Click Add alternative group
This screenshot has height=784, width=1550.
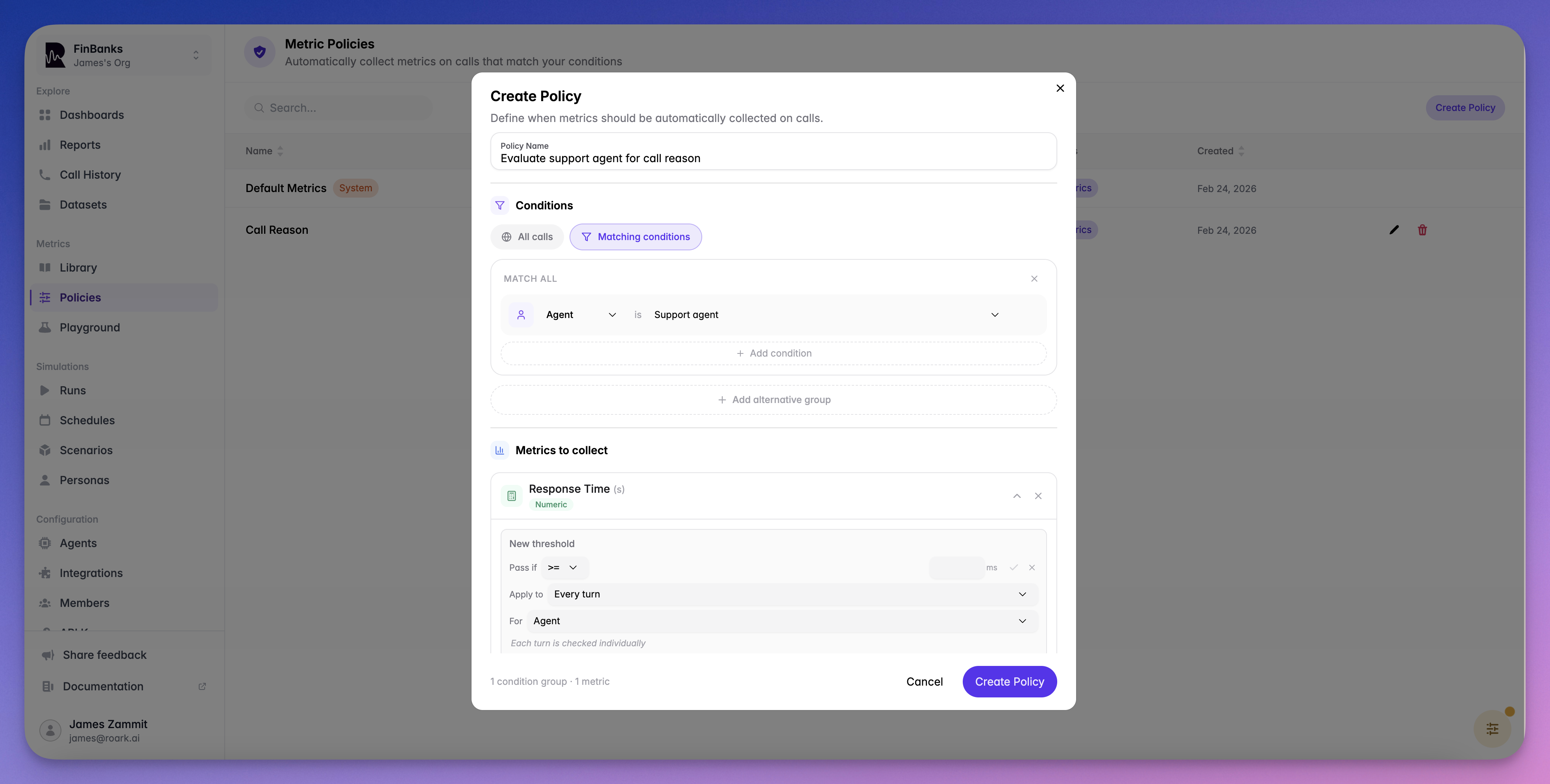(774, 399)
